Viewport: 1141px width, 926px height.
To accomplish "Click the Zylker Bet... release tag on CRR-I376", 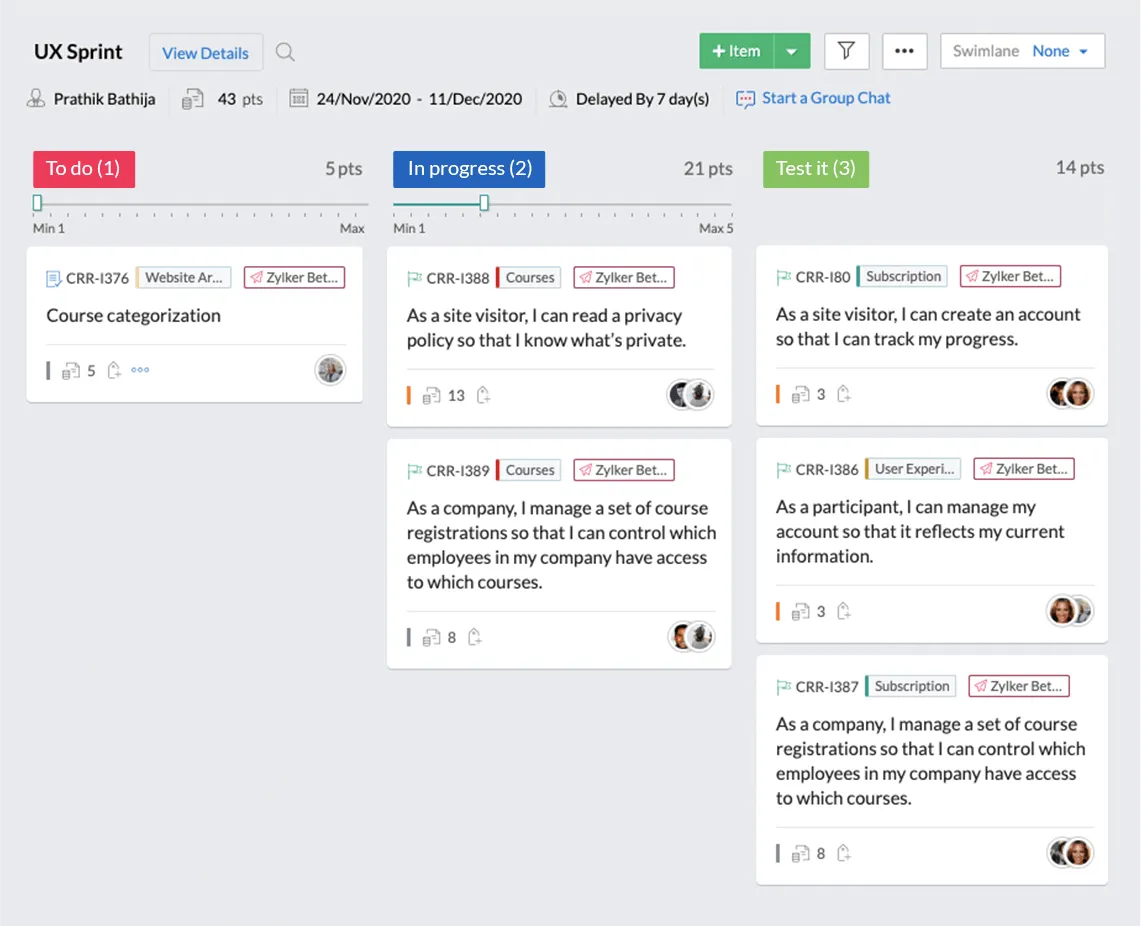I will pos(295,277).
